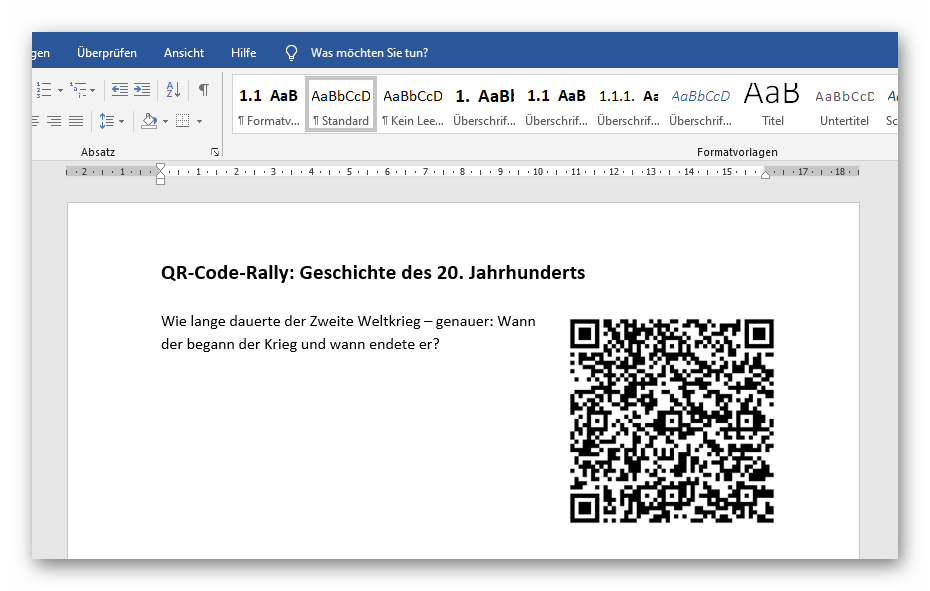The width and height of the screenshot is (930, 591).
Task: Open Absatz paragraph settings dialog launcher
Action: click(215, 152)
